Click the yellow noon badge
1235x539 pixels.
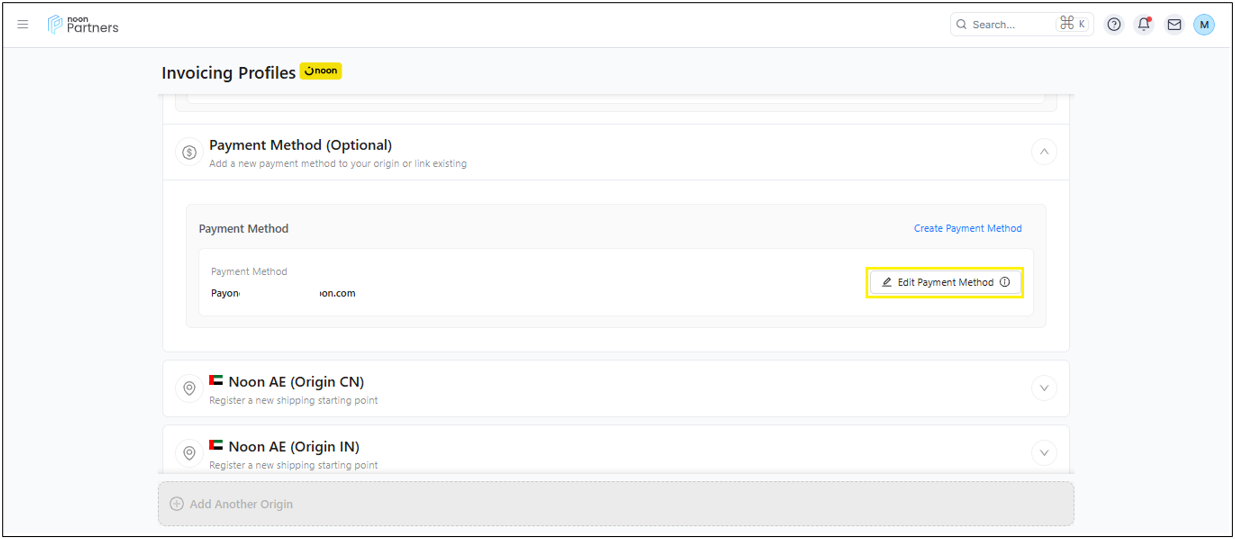(321, 71)
